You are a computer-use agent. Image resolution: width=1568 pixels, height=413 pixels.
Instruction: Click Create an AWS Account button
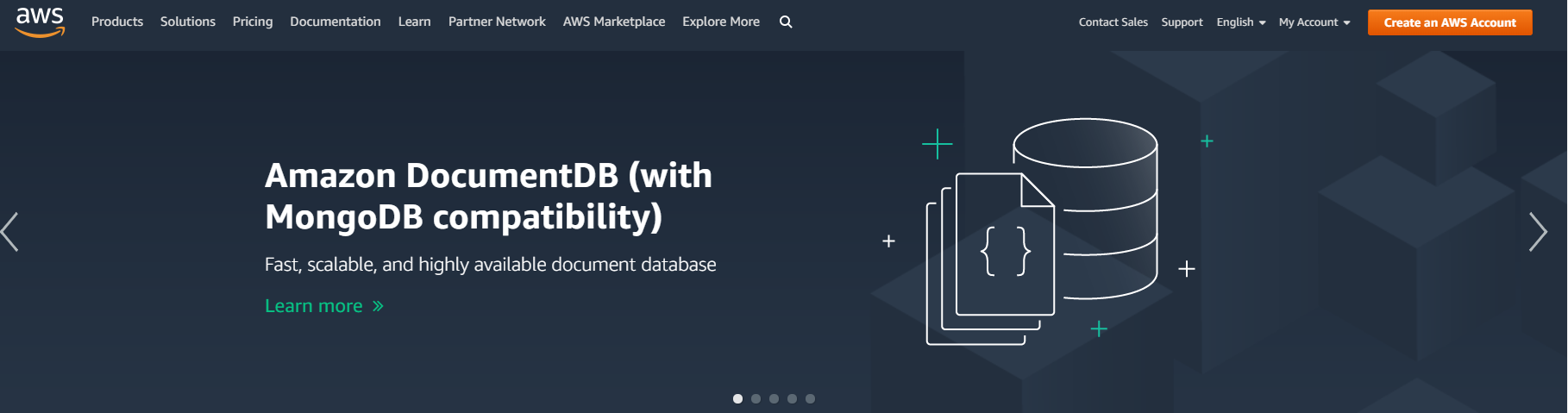pos(1450,22)
